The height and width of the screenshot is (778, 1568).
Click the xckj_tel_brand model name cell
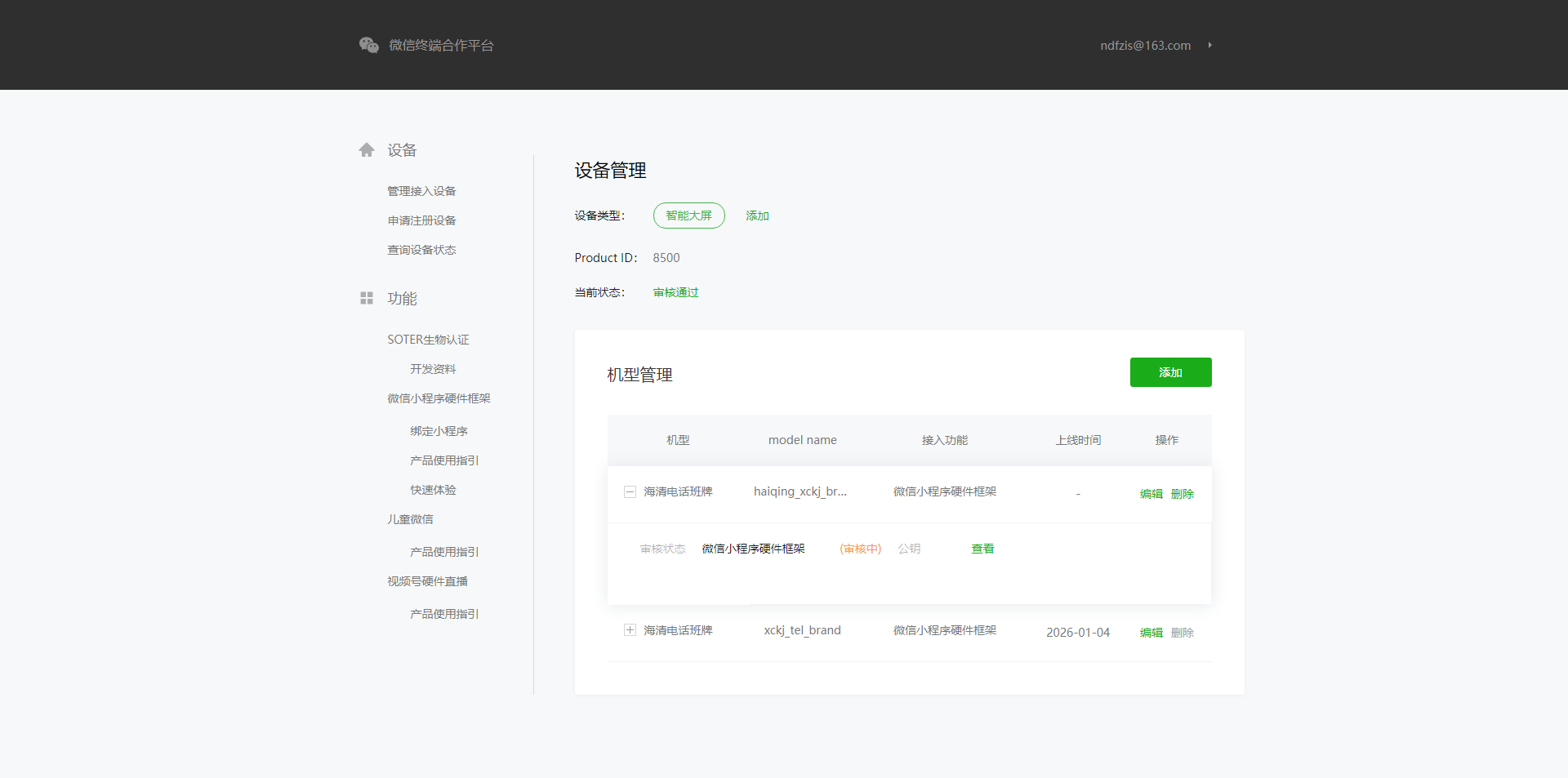(803, 630)
